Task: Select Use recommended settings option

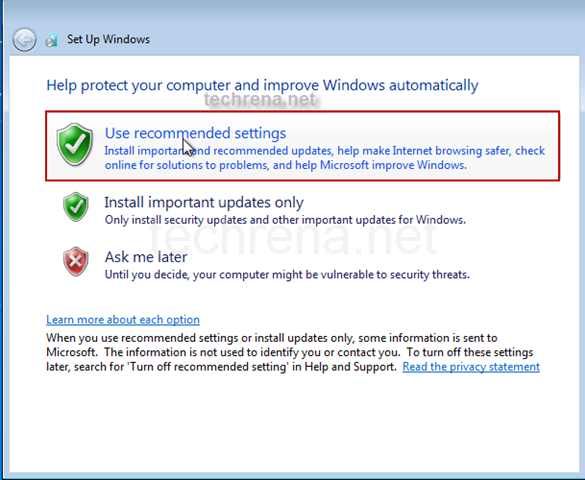Action: point(303,146)
